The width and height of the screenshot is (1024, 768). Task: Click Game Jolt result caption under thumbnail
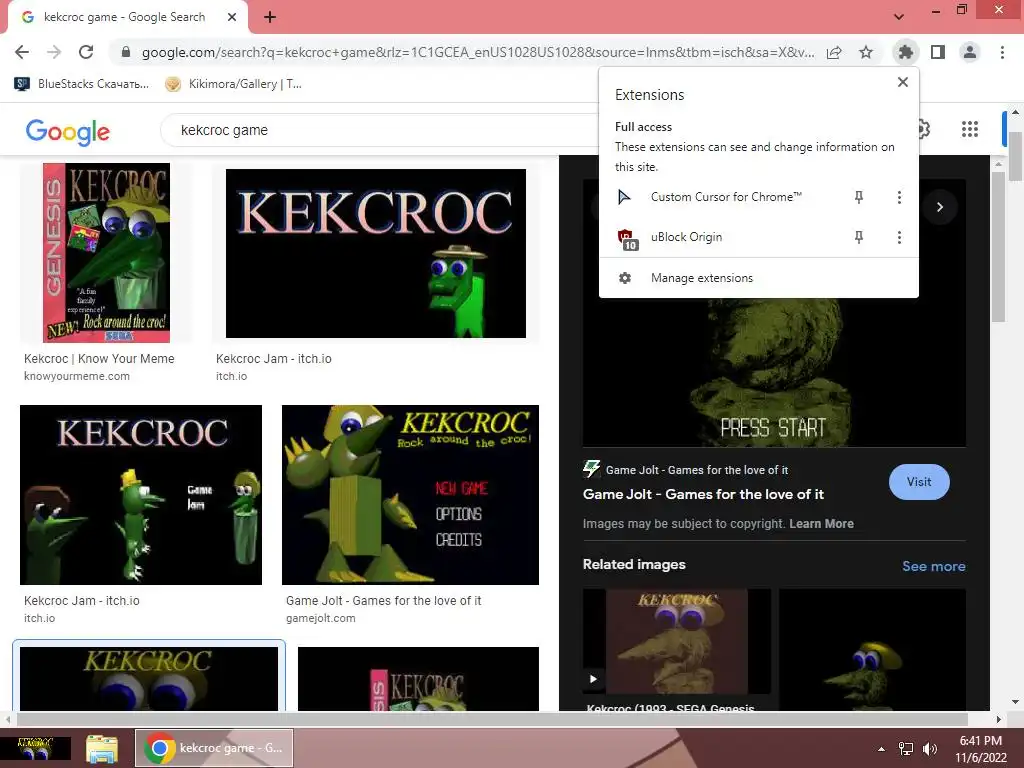pyautogui.click(x=383, y=601)
